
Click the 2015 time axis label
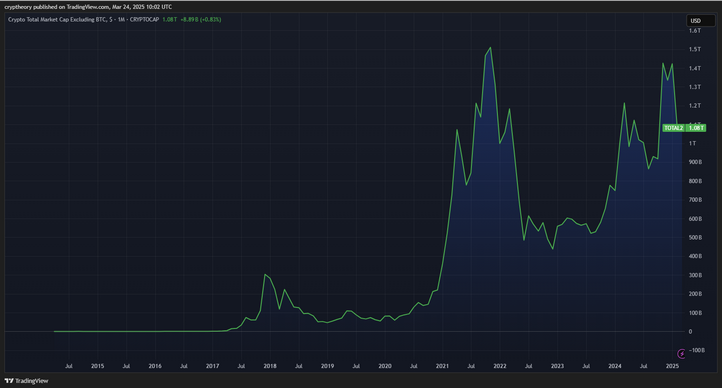97,366
